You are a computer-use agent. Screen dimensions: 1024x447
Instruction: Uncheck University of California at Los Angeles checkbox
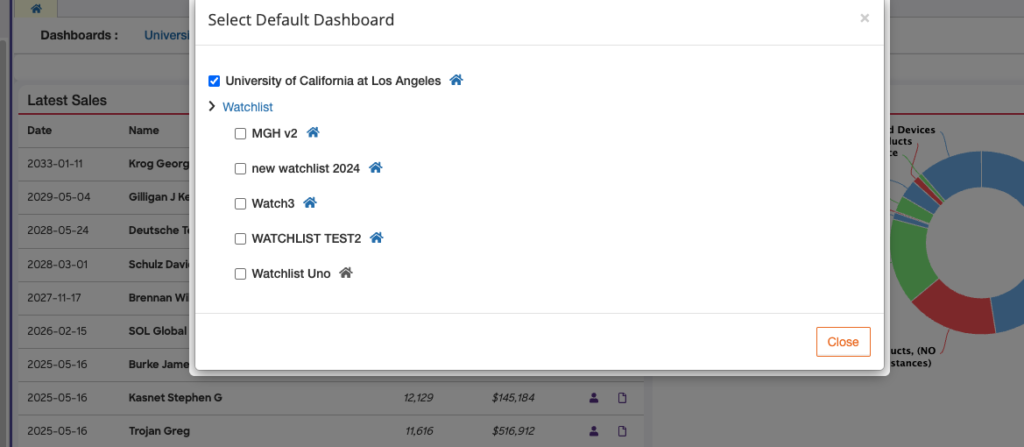point(214,81)
